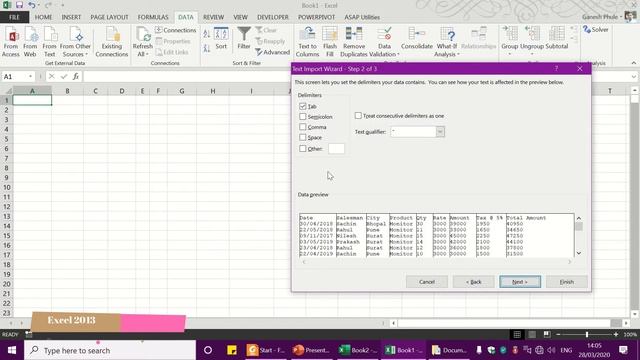
Task: Click Cancel in Text Import Wizard
Action: (x=427, y=282)
